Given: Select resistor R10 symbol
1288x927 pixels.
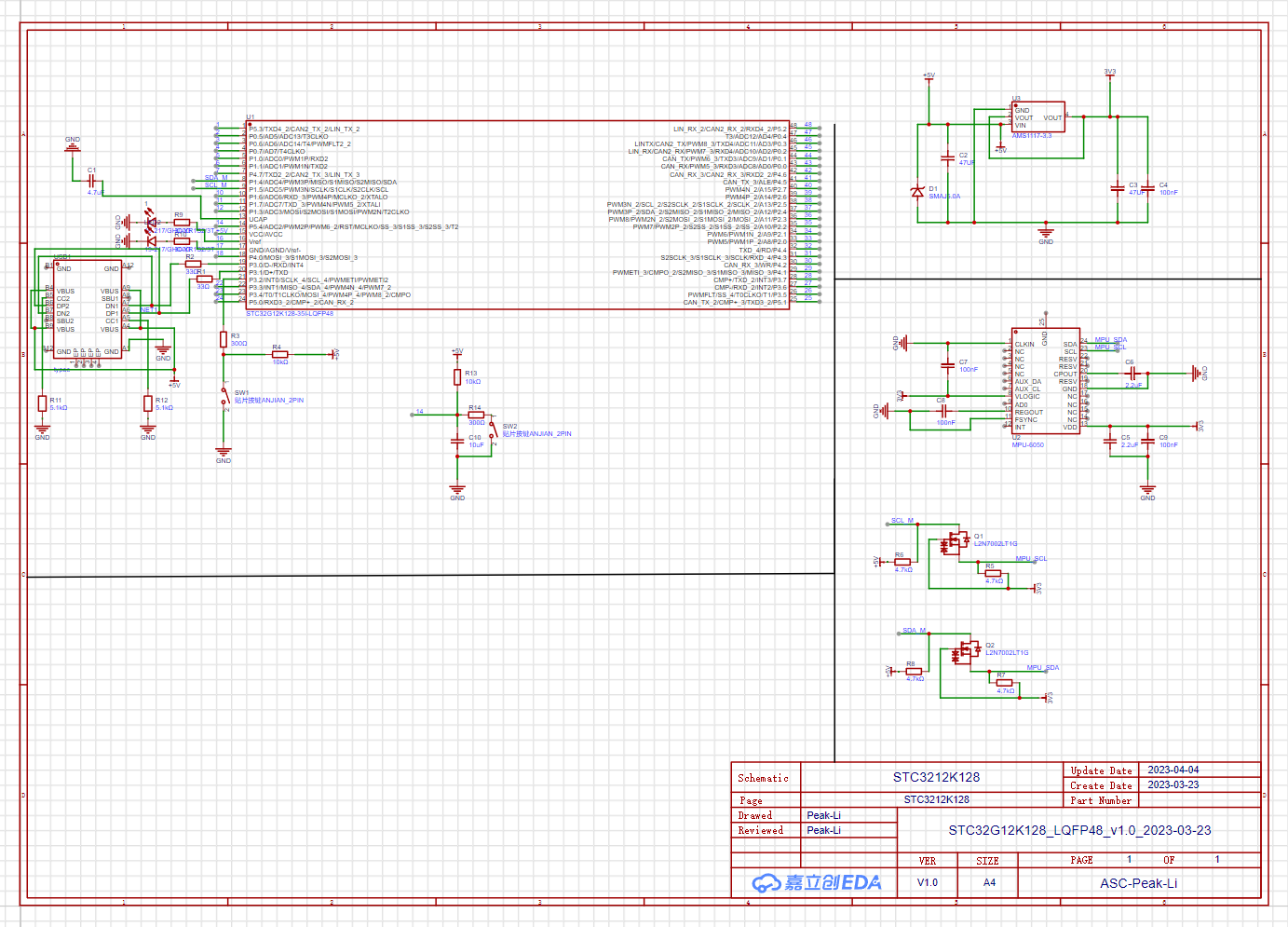Looking at the screenshot, I should click(182, 241).
